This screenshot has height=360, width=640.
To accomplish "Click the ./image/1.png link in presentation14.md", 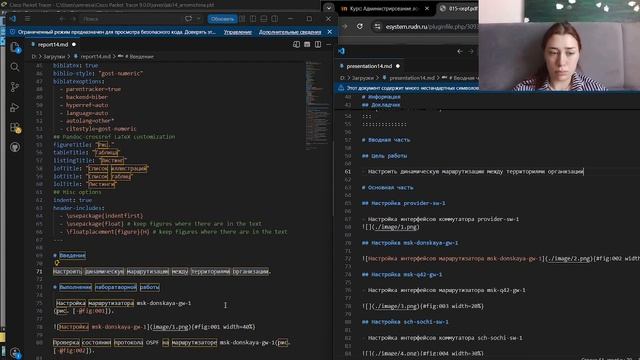I will coord(396,227).
